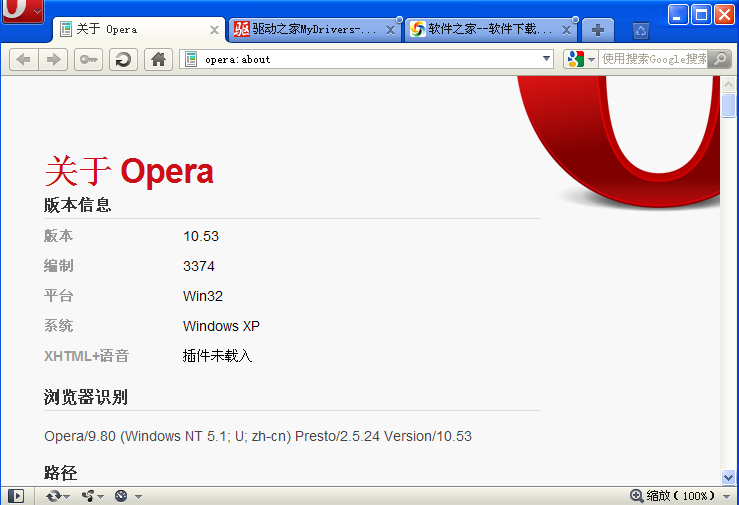Open a new tab with plus button

click(597, 30)
